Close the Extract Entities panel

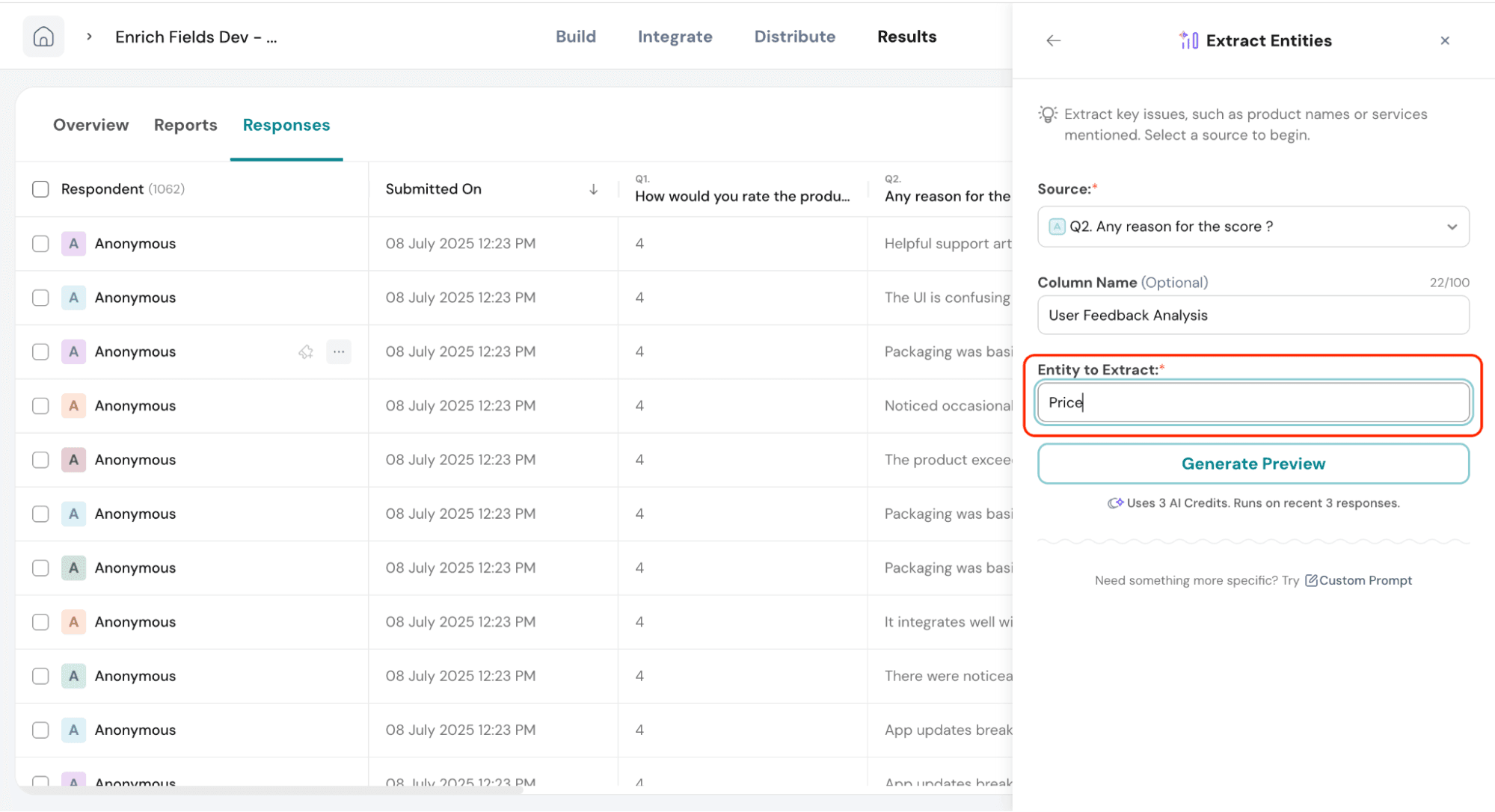click(x=1444, y=40)
